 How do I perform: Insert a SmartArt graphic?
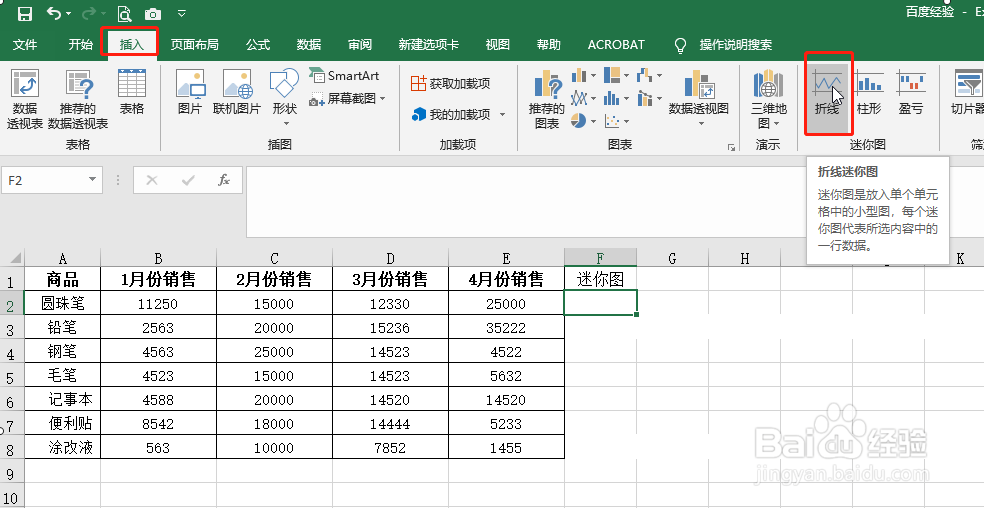pos(345,75)
